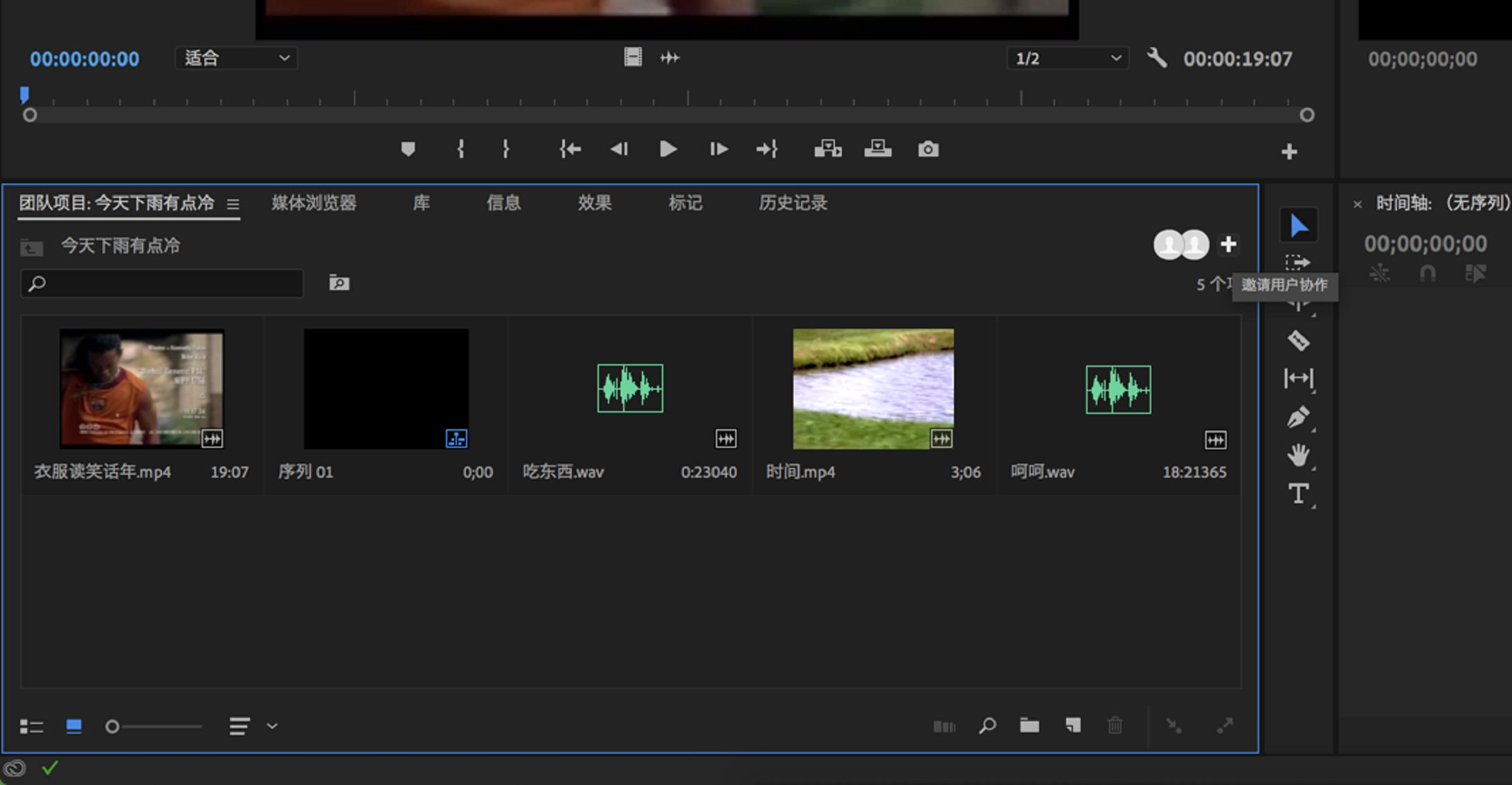Open the 适合 zoom level dropdown
This screenshot has width=1512, height=785.
236,58
